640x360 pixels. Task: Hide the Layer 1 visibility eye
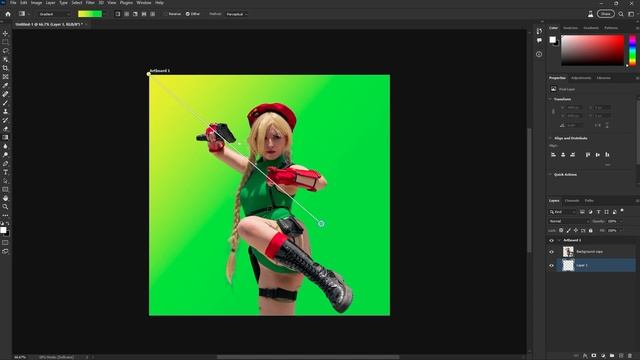pyautogui.click(x=551, y=266)
